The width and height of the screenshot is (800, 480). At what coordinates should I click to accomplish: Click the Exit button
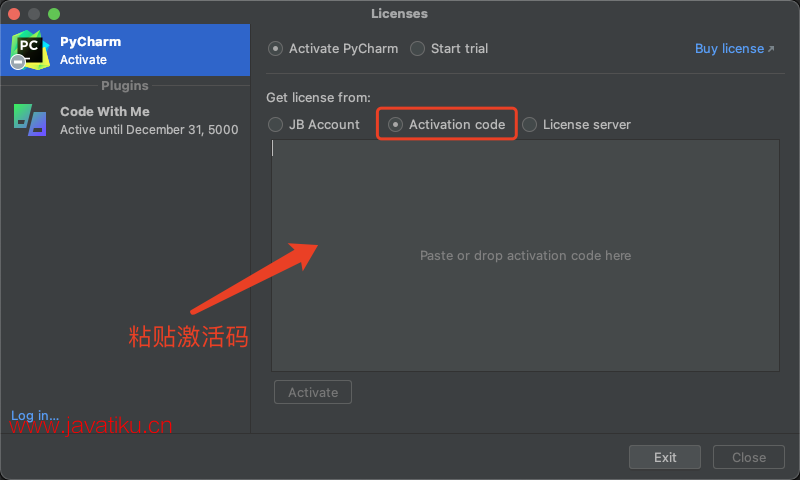click(x=665, y=457)
